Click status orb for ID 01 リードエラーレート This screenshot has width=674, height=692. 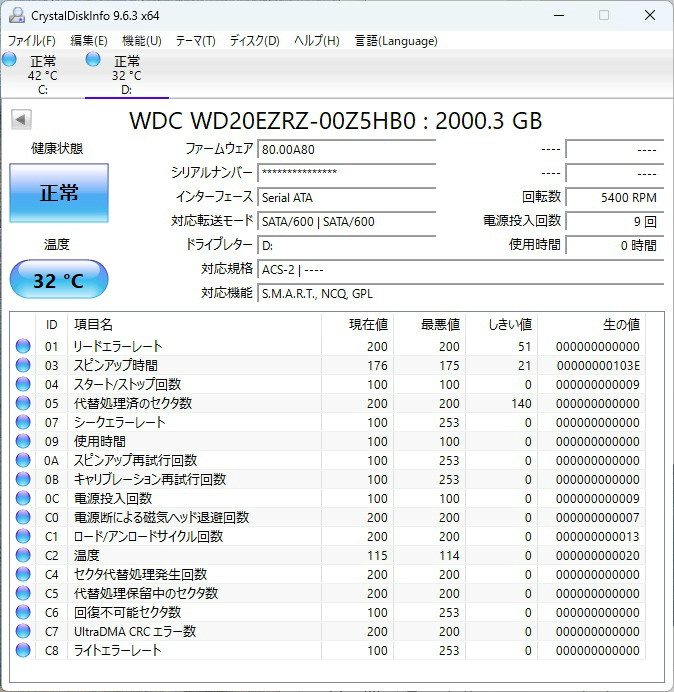click(23, 346)
